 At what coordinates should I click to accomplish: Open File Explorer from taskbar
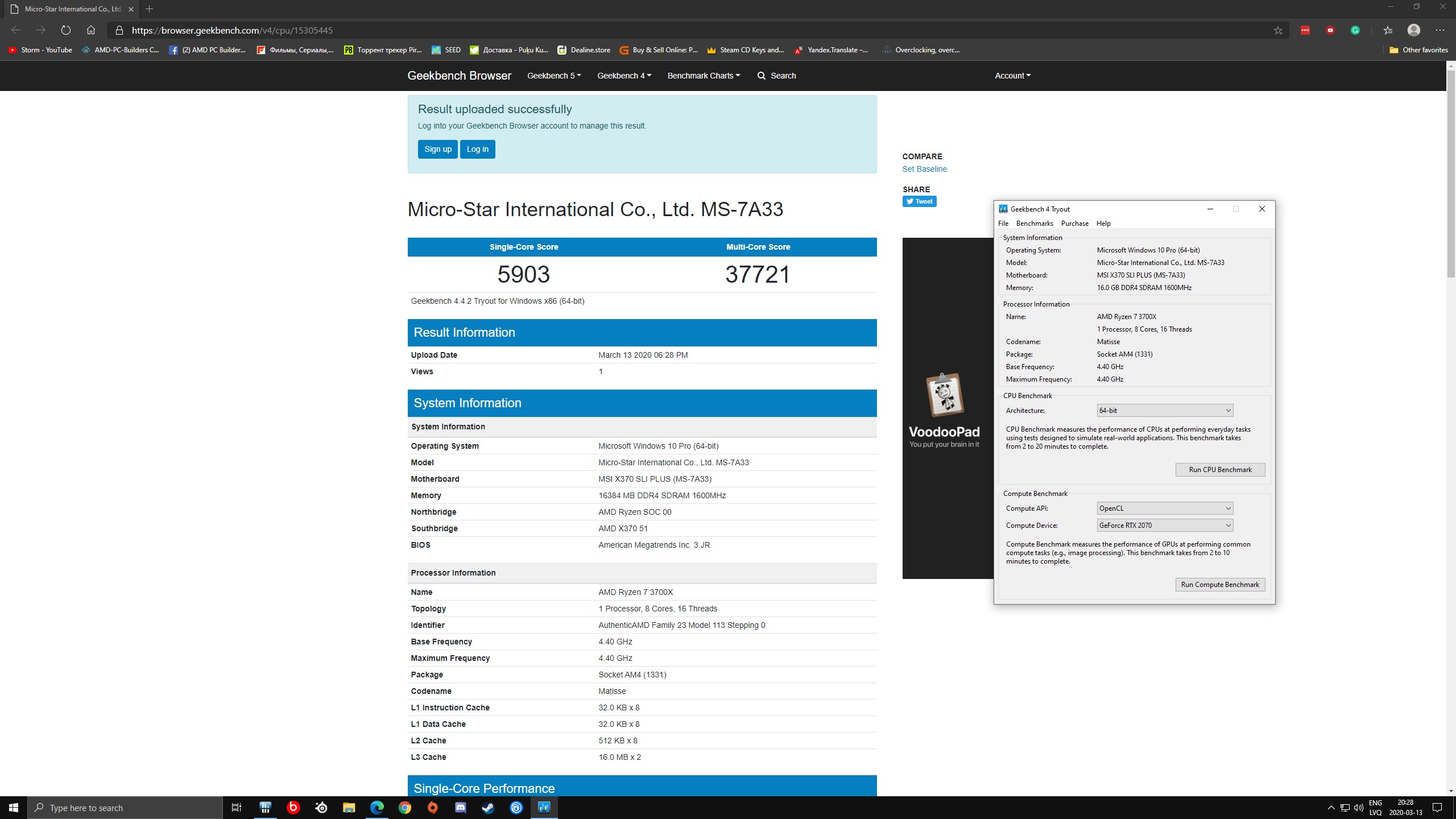[x=349, y=808]
